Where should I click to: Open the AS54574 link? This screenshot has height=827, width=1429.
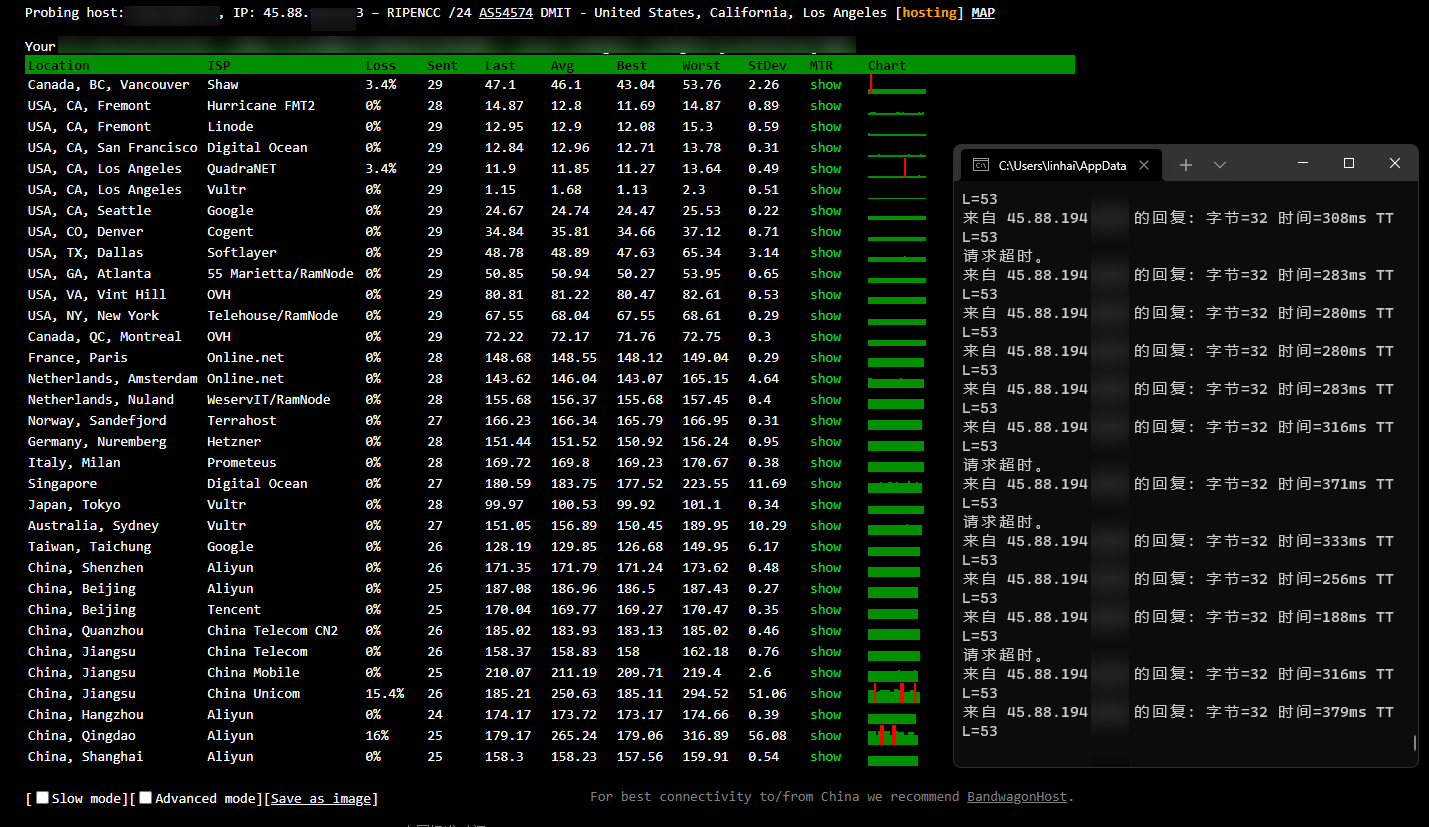tap(505, 13)
